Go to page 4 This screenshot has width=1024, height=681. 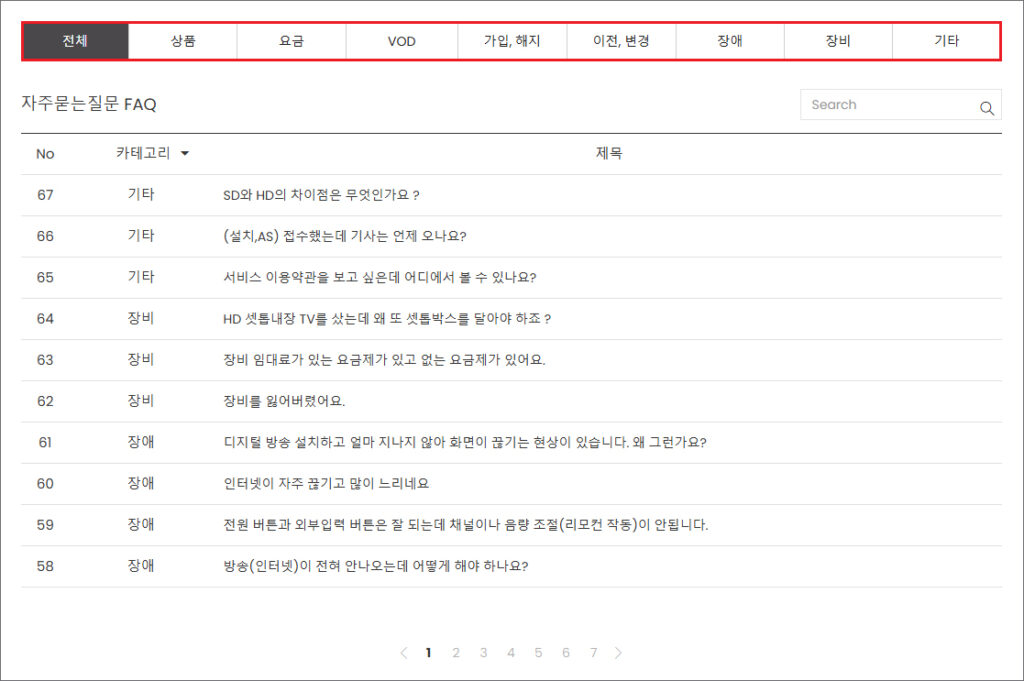pyautogui.click(x=511, y=653)
